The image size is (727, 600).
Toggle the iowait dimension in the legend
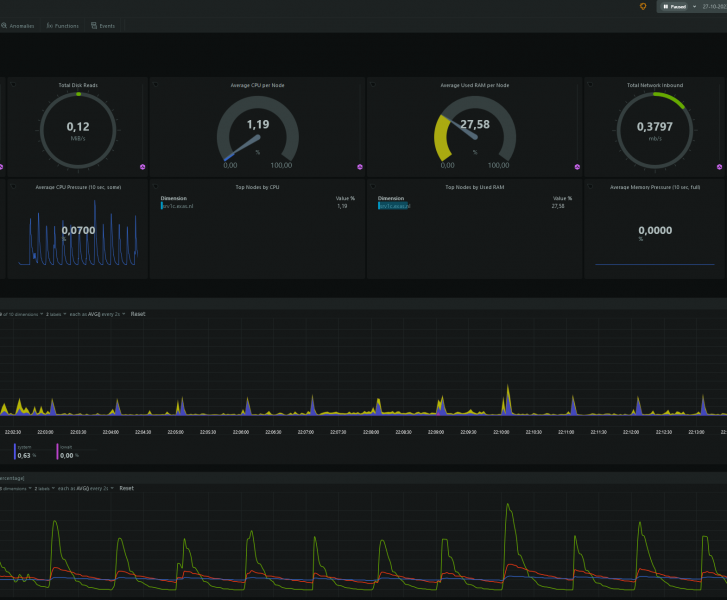(x=69, y=452)
